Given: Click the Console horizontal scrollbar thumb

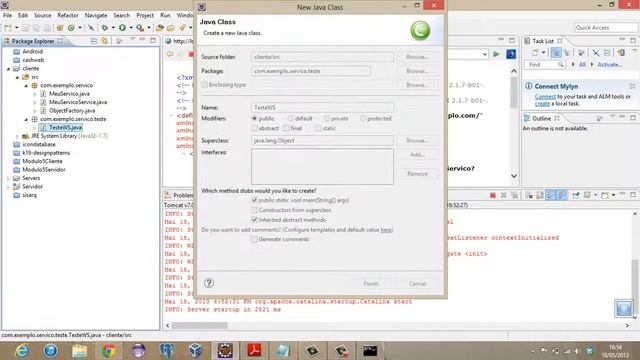Looking at the screenshot, I should [199, 325].
